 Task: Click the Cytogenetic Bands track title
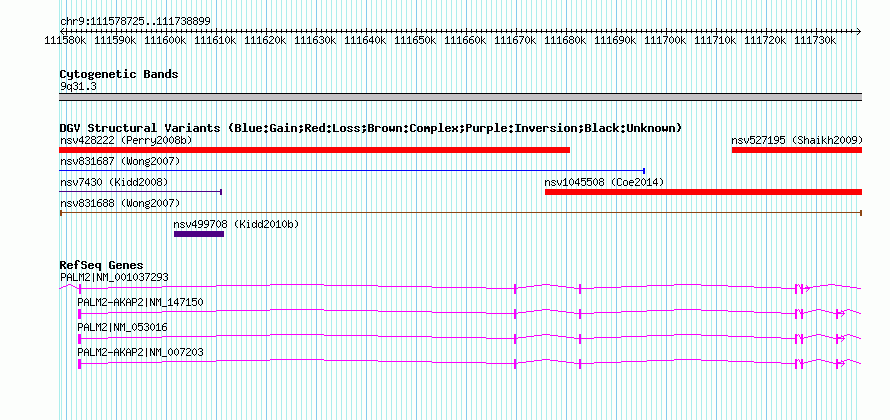(x=119, y=74)
